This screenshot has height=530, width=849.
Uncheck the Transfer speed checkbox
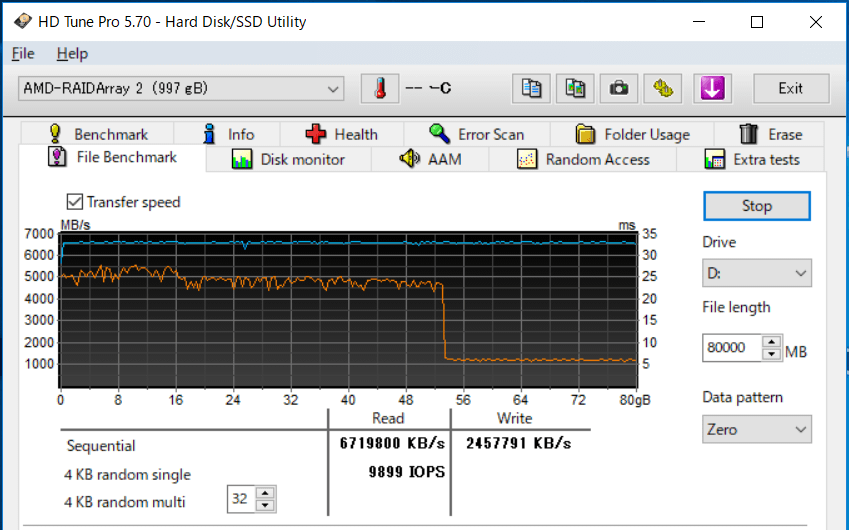click(74, 202)
